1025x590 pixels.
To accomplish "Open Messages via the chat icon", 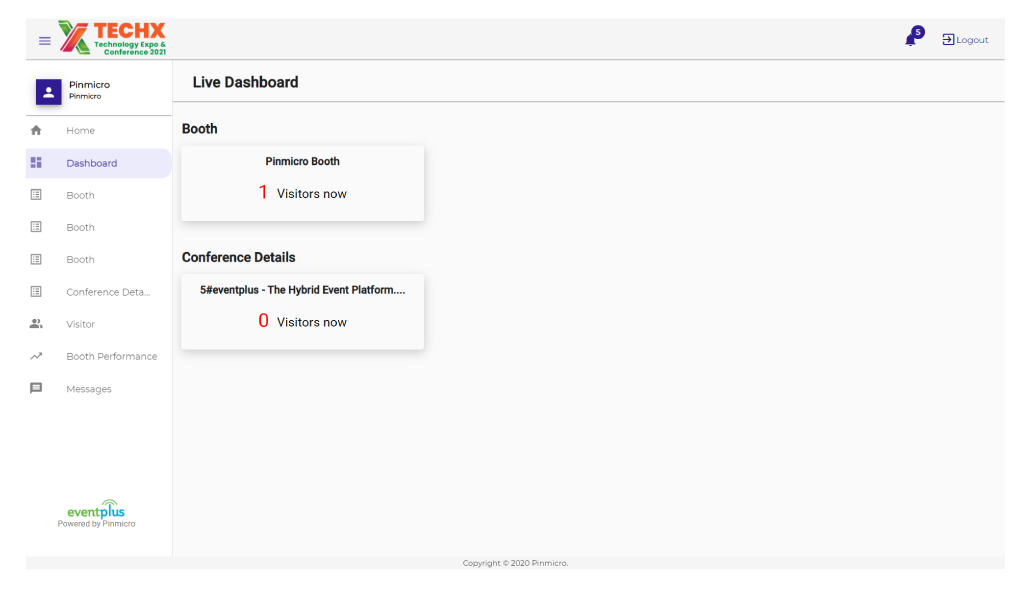I will (x=36, y=388).
